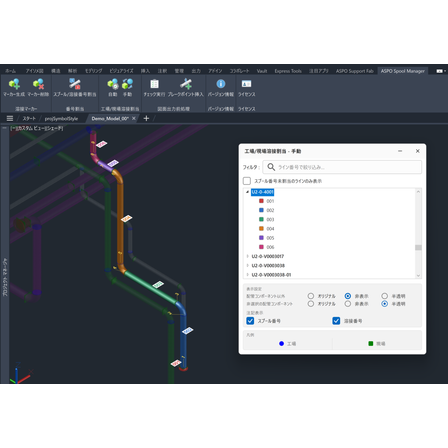The image size is (448, 448).
Task: Click the line number filter search field
Action: (x=342, y=167)
